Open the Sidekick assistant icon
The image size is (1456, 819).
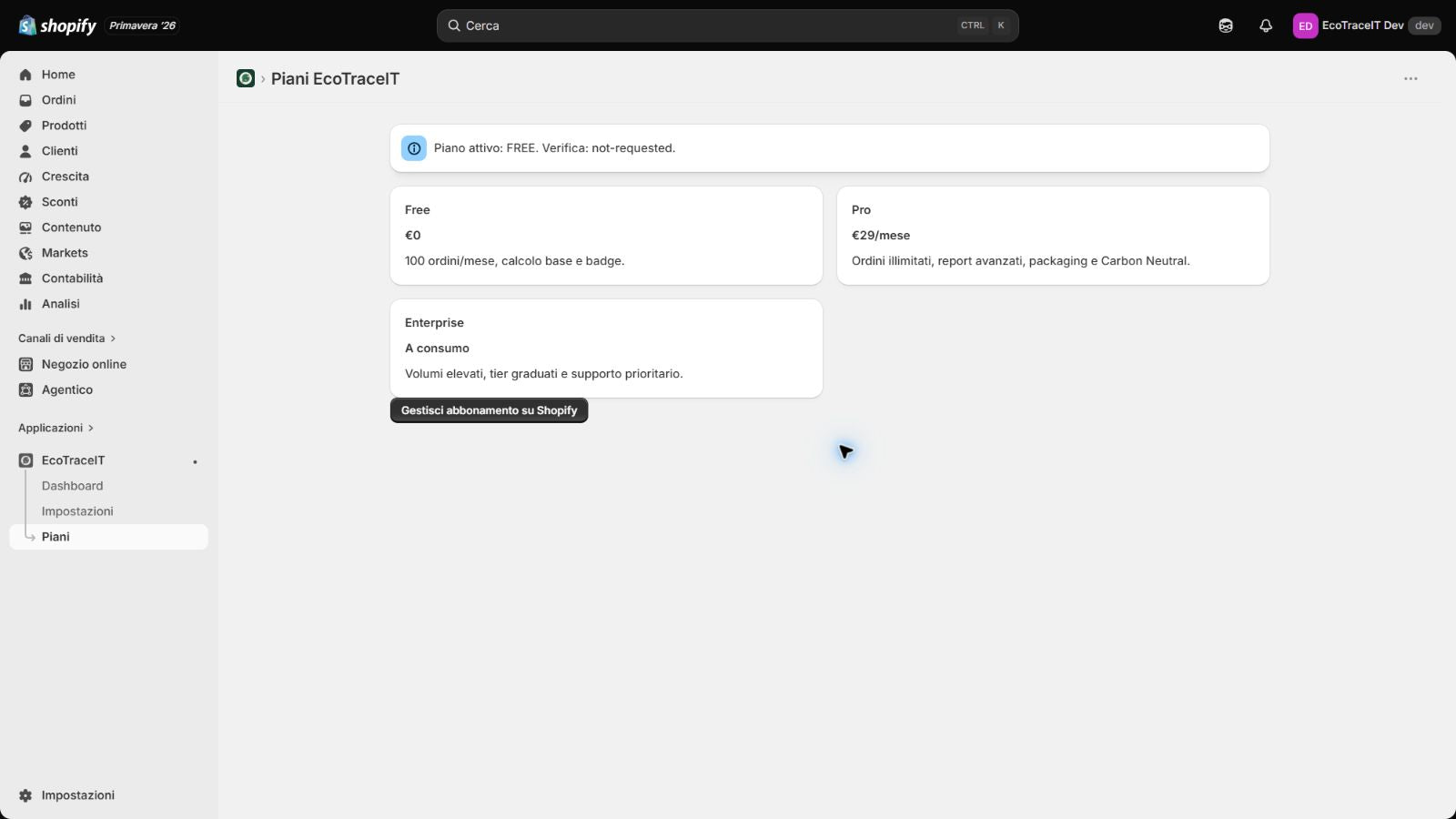pos(1226,25)
